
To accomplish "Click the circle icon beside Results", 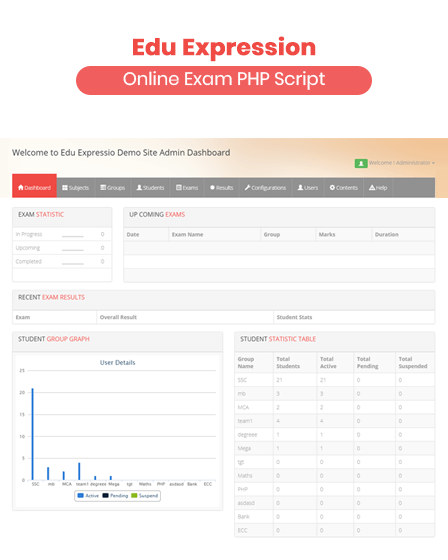I will coord(212,188).
